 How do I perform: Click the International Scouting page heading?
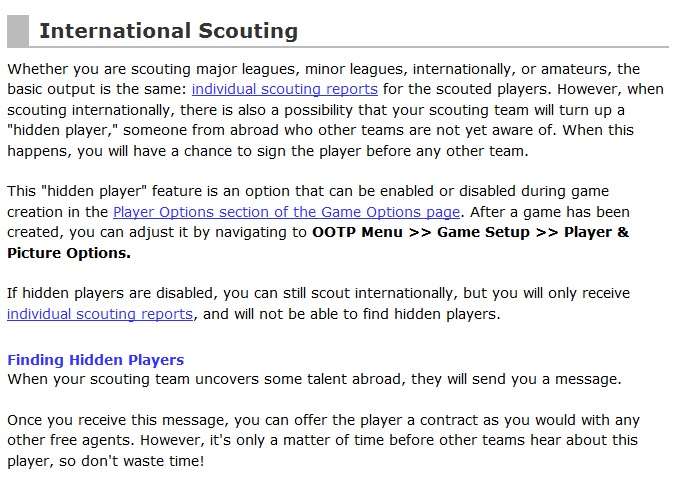pyautogui.click(x=168, y=31)
